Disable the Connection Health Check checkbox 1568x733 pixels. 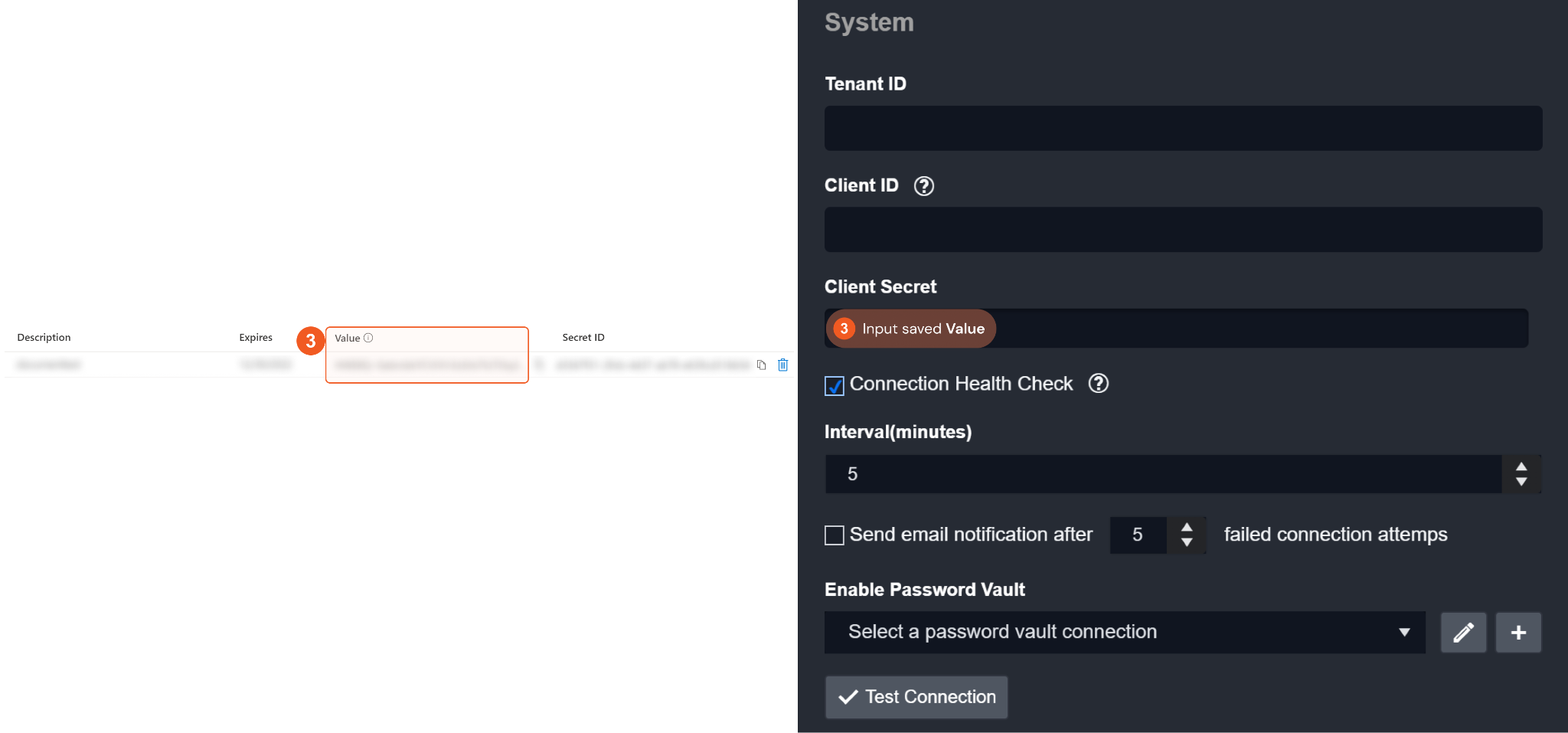835,385
